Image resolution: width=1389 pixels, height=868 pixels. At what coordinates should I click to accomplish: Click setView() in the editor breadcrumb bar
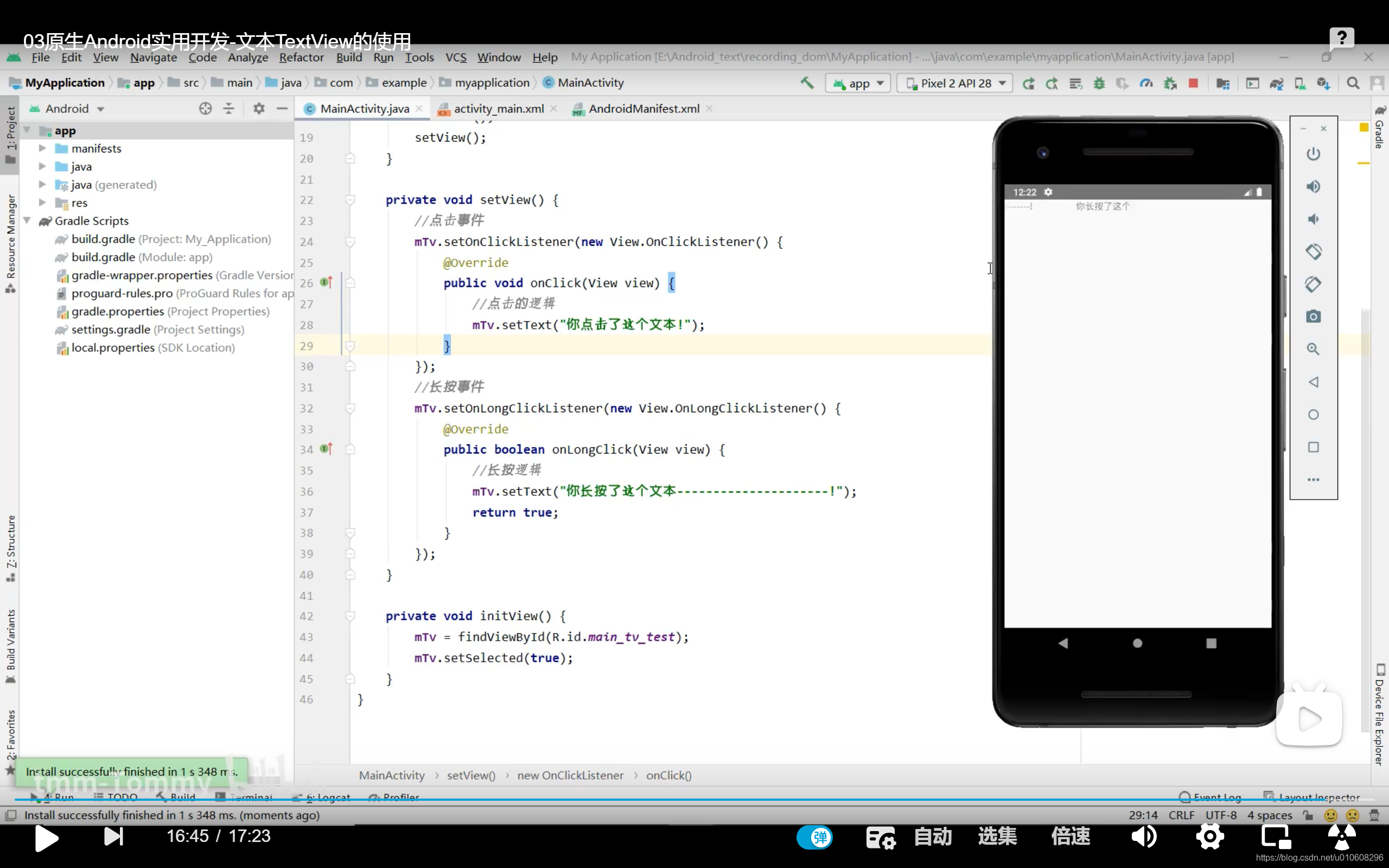click(x=470, y=775)
